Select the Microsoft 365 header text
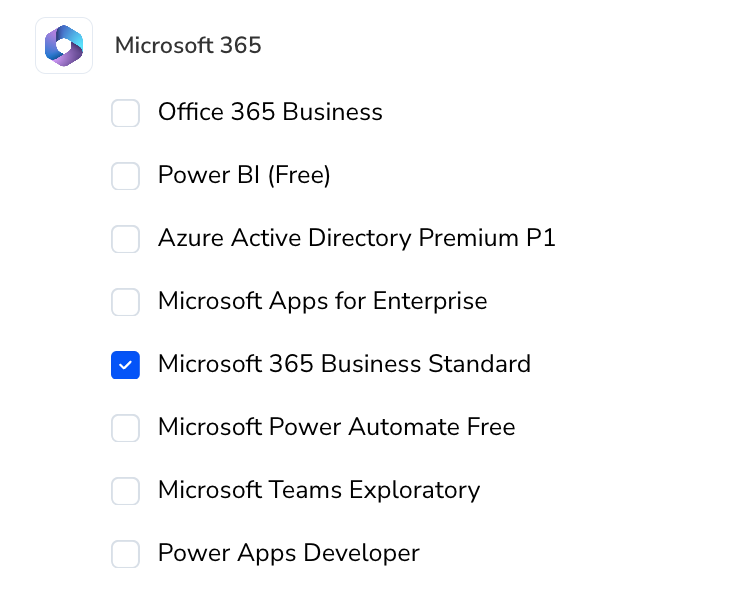 tap(188, 46)
